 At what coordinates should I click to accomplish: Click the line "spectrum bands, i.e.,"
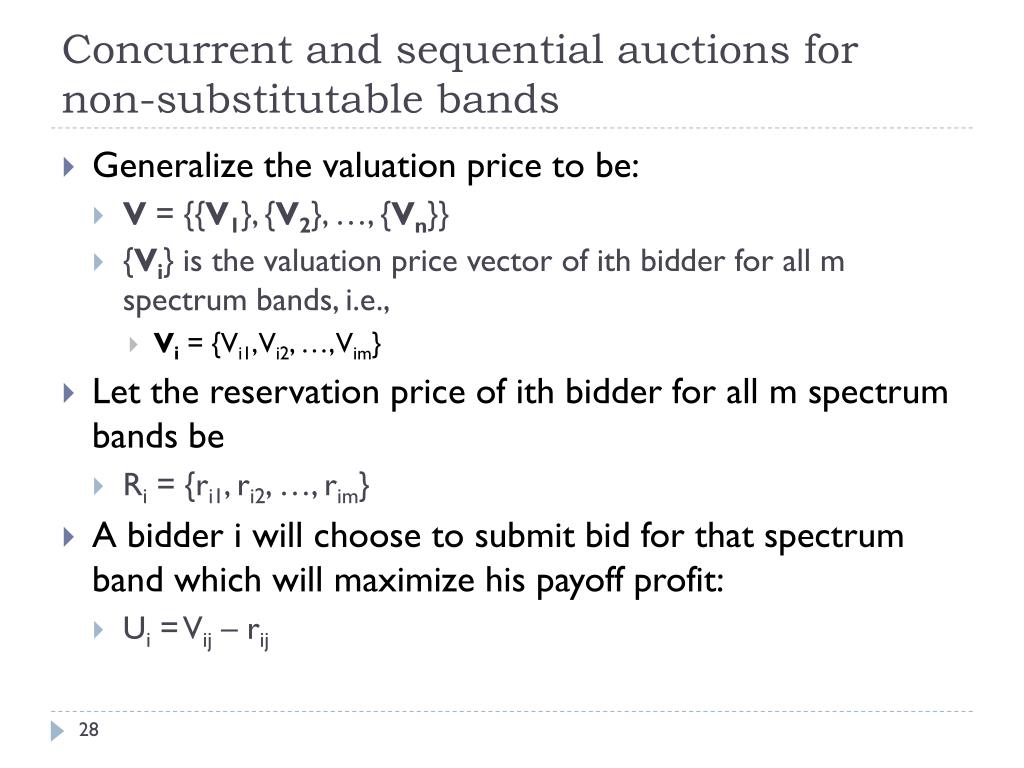(x=255, y=300)
